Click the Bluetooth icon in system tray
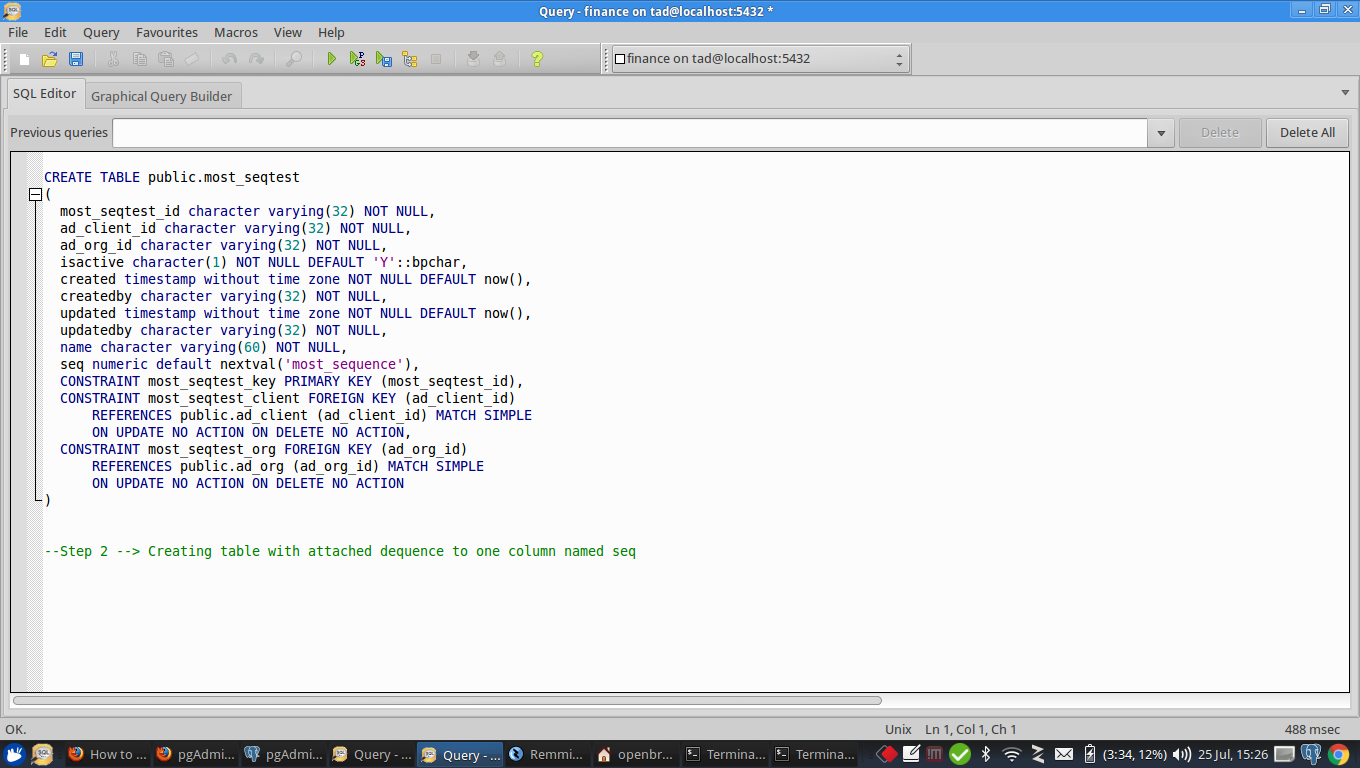 tap(985, 755)
